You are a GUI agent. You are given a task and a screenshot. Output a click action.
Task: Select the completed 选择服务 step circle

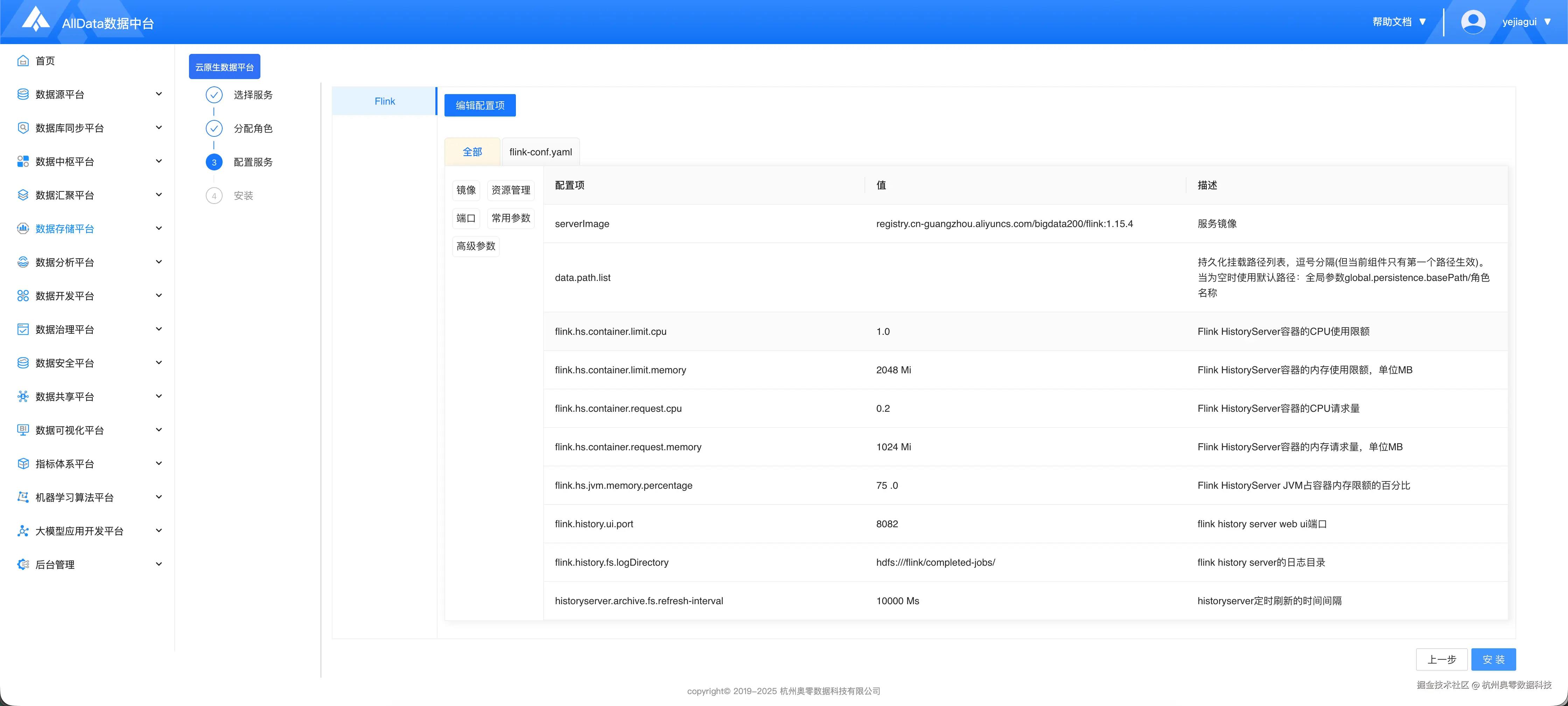click(x=213, y=95)
